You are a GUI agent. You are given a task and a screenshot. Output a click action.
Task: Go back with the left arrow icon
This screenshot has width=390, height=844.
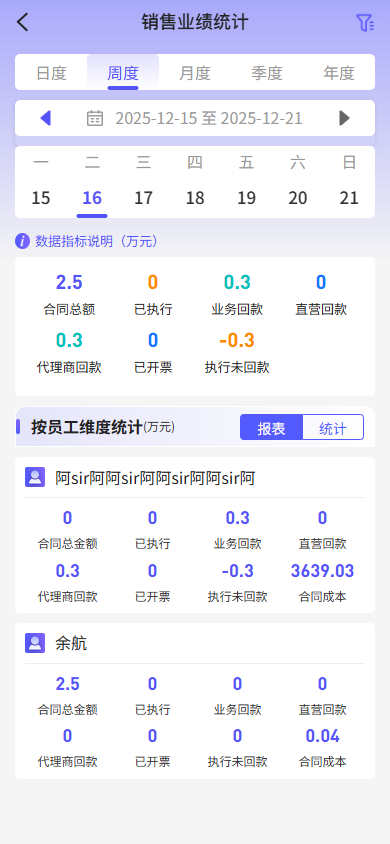coord(22,23)
